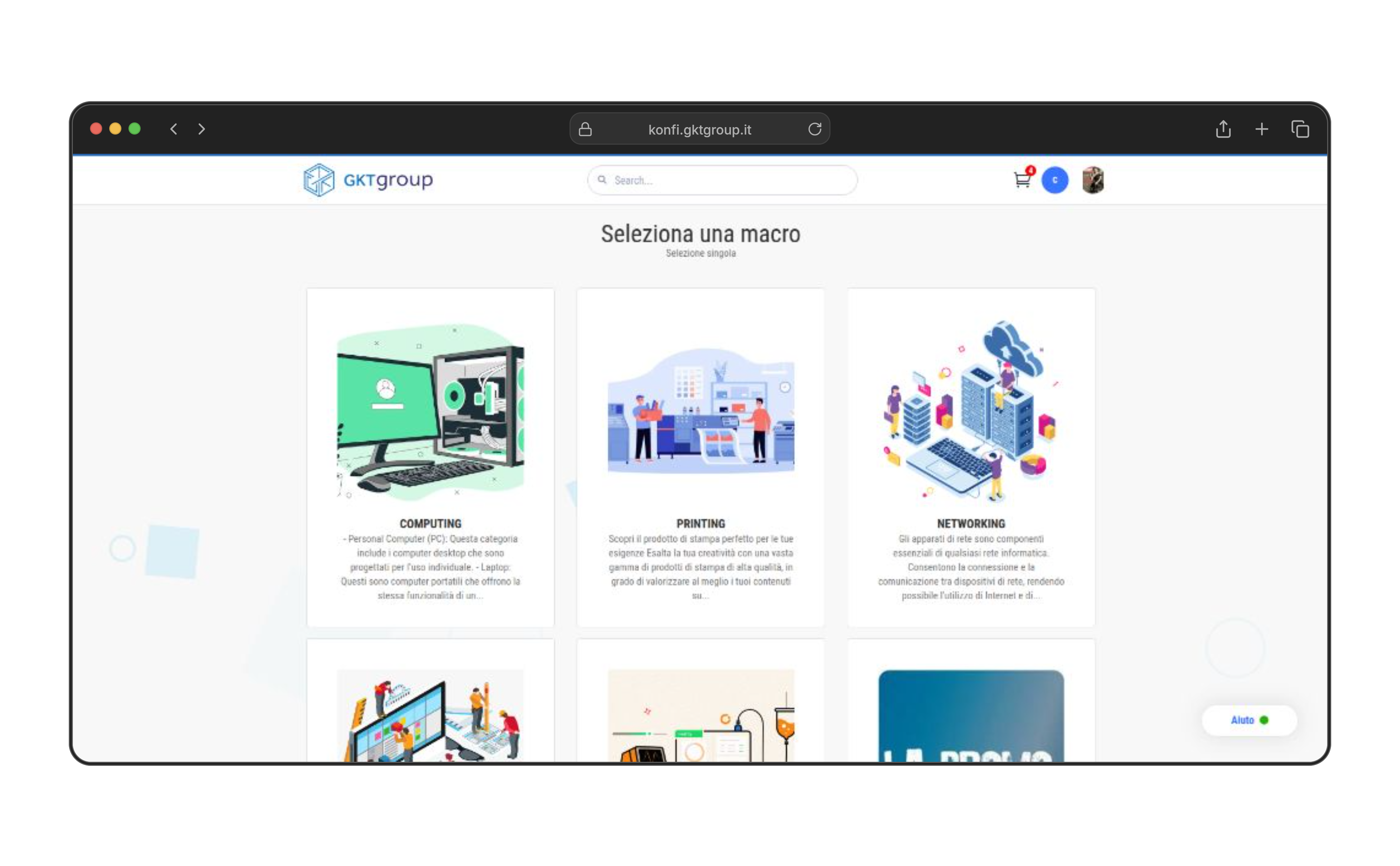The image size is (1400, 866).
Task: Click the browser forward arrow
Action: [x=201, y=129]
